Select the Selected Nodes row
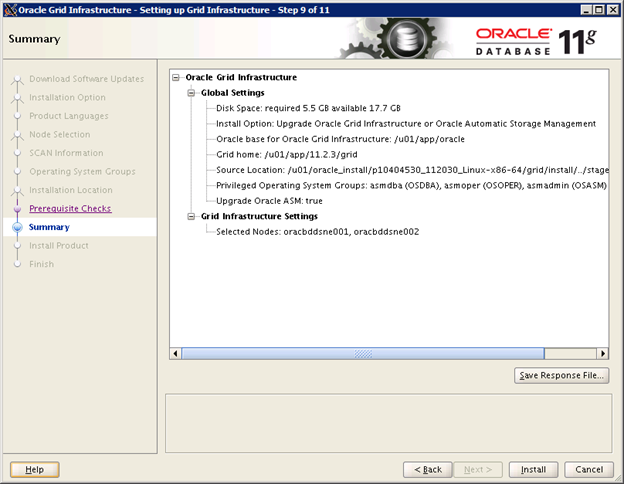This screenshot has width=624, height=484. [x=318, y=232]
